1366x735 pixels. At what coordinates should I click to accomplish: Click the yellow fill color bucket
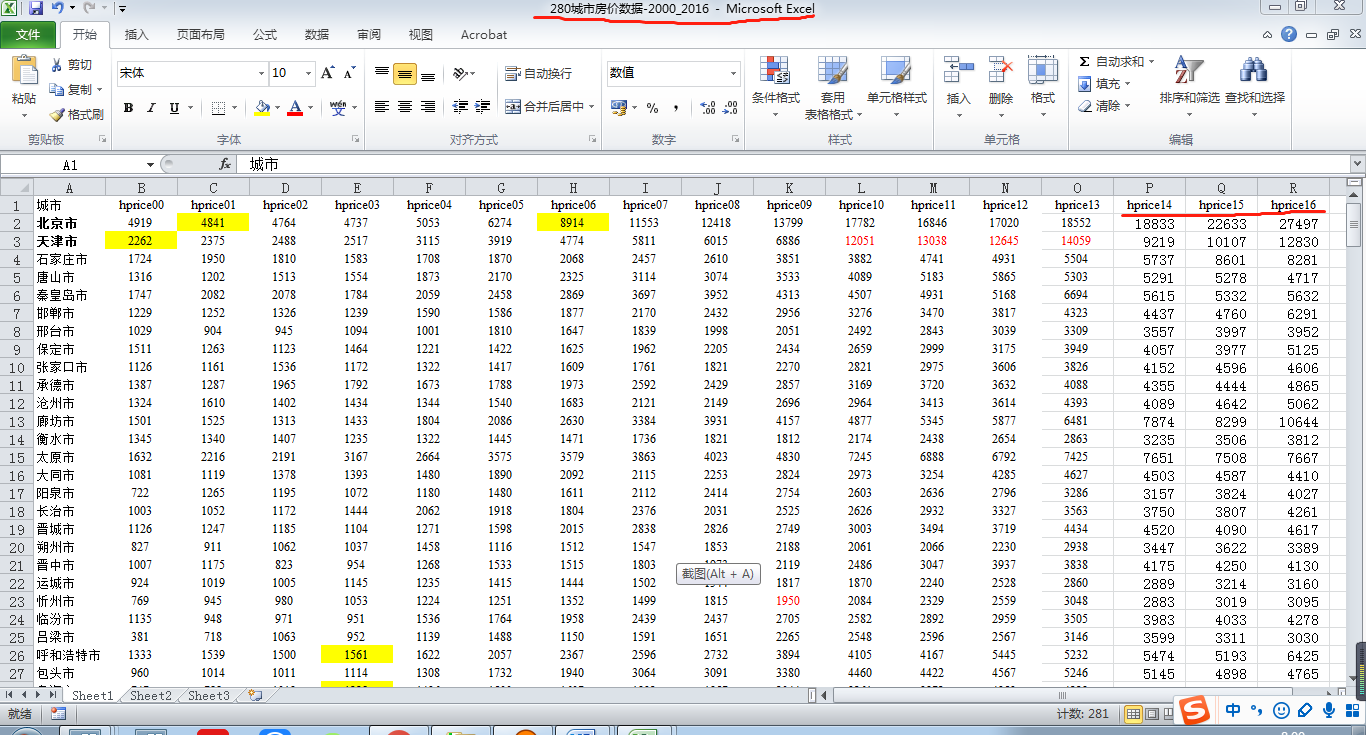click(x=261, y=107)
